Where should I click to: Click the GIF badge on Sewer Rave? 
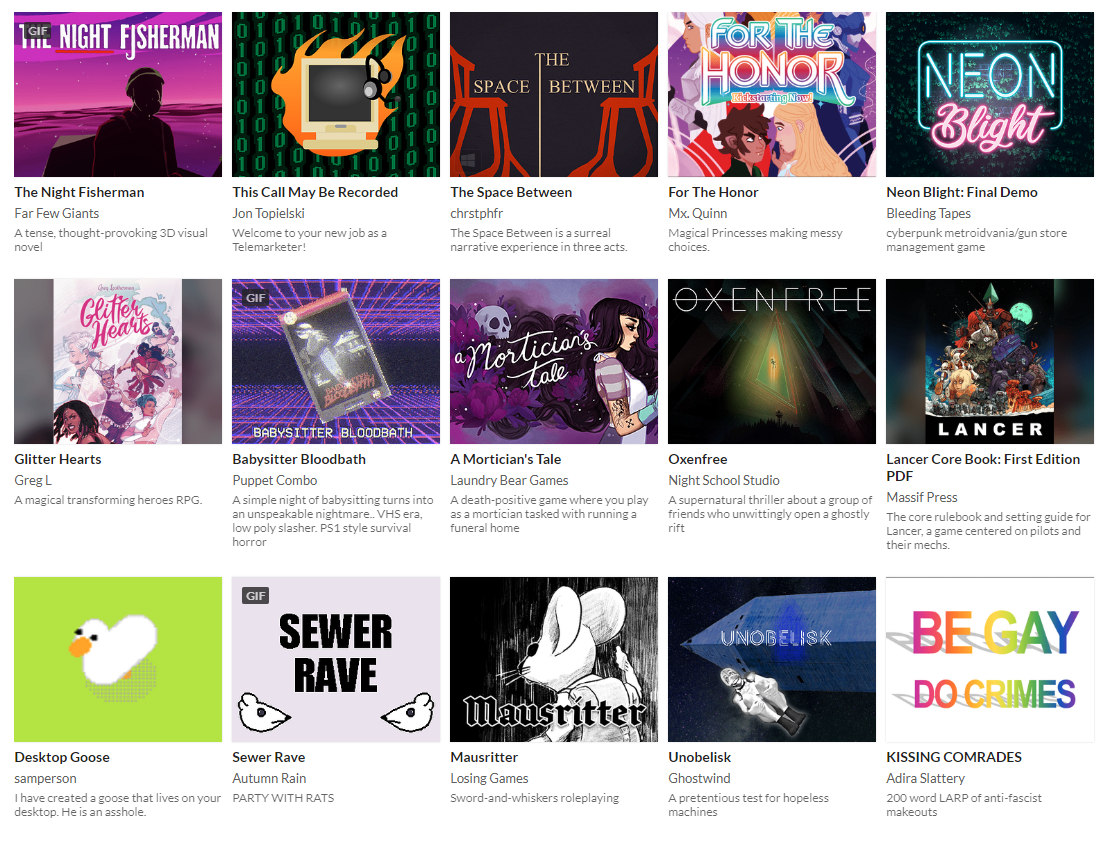tap(255, 596)
